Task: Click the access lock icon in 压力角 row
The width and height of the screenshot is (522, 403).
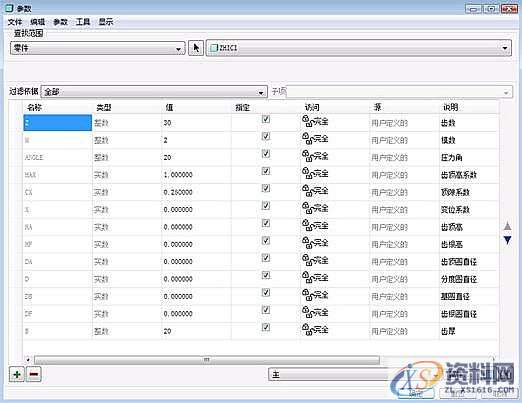Action: click(x=308, y=156)
